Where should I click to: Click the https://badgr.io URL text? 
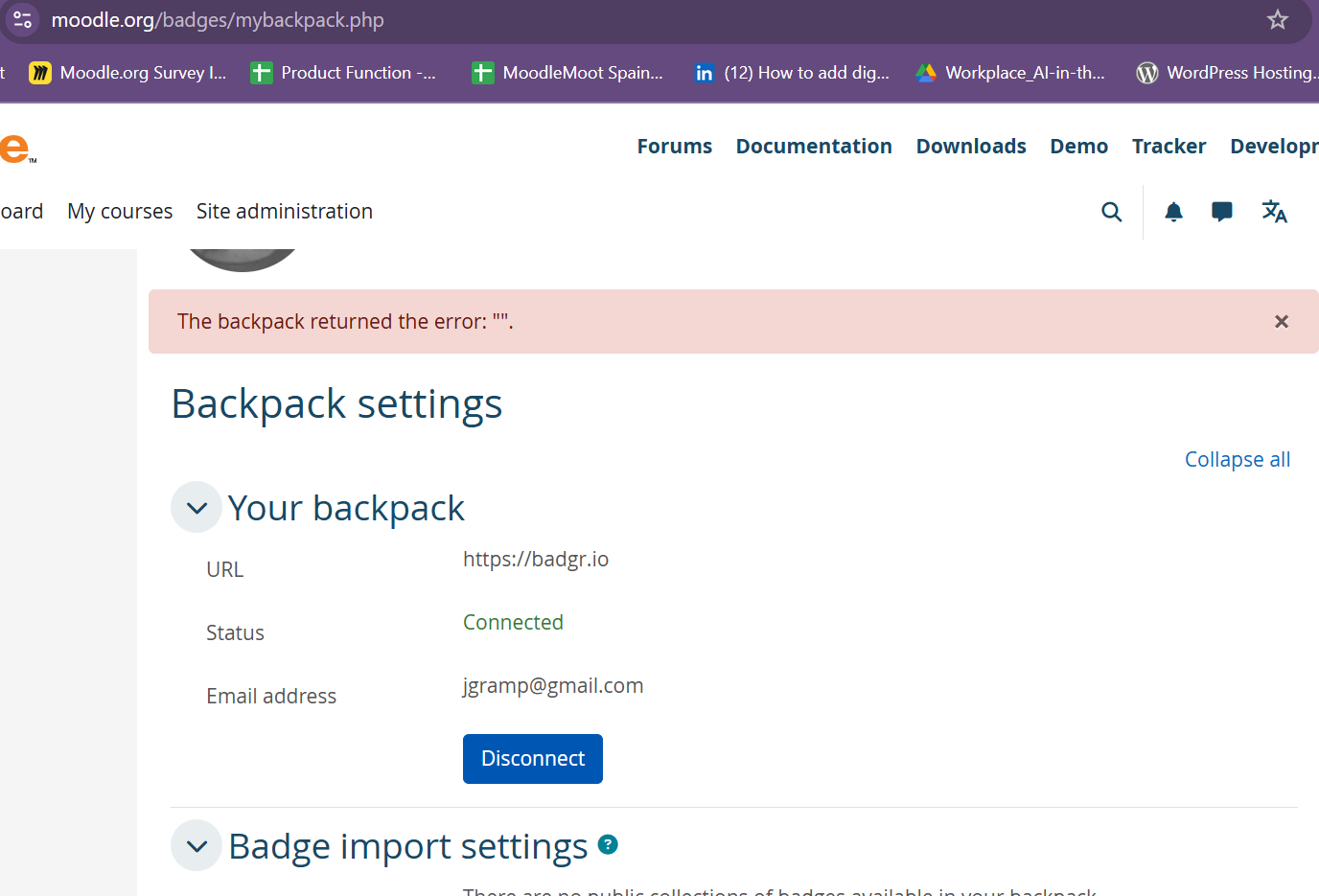pos(536,560)
